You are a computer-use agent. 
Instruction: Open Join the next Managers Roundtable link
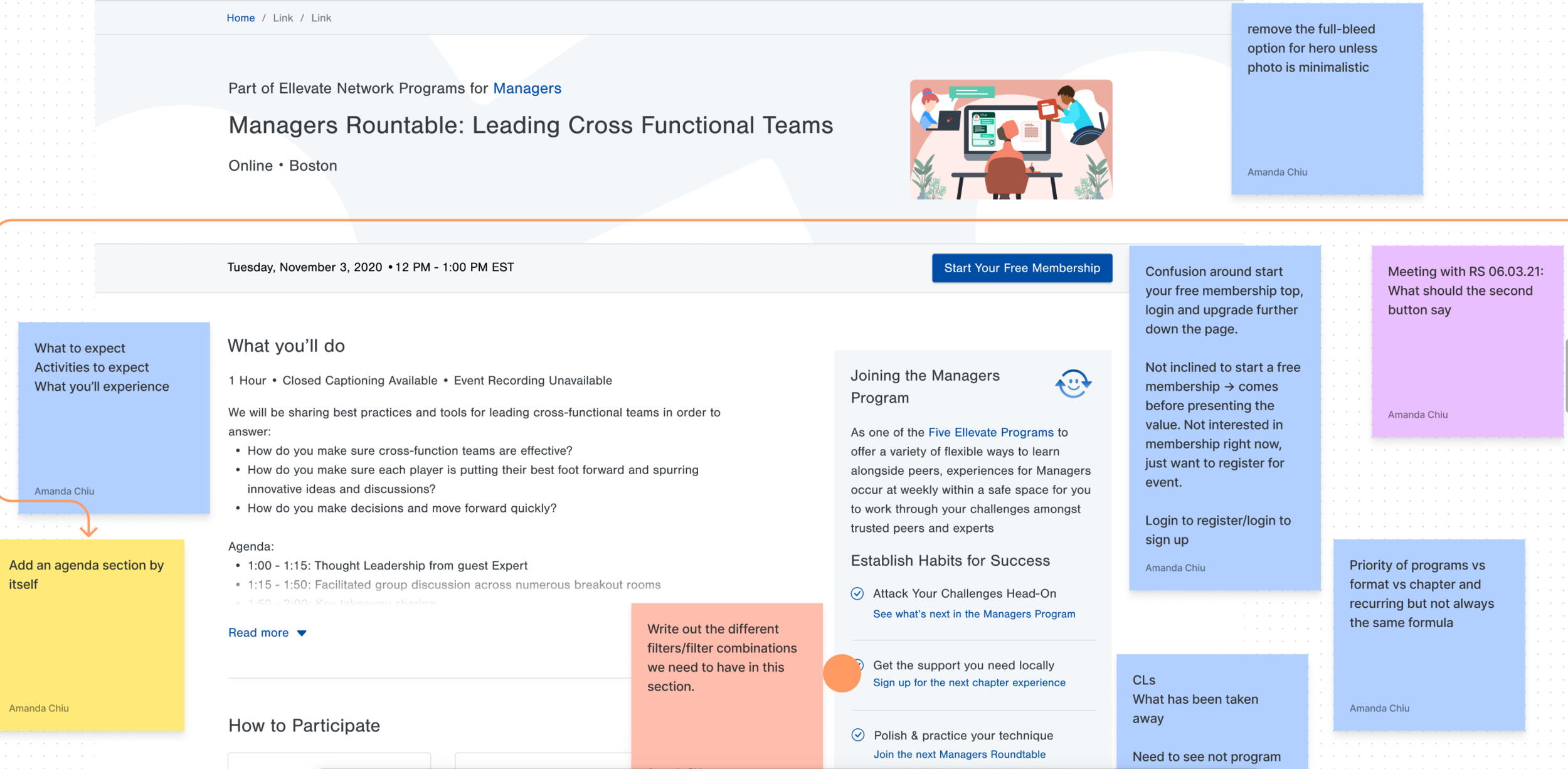point(959,754)
